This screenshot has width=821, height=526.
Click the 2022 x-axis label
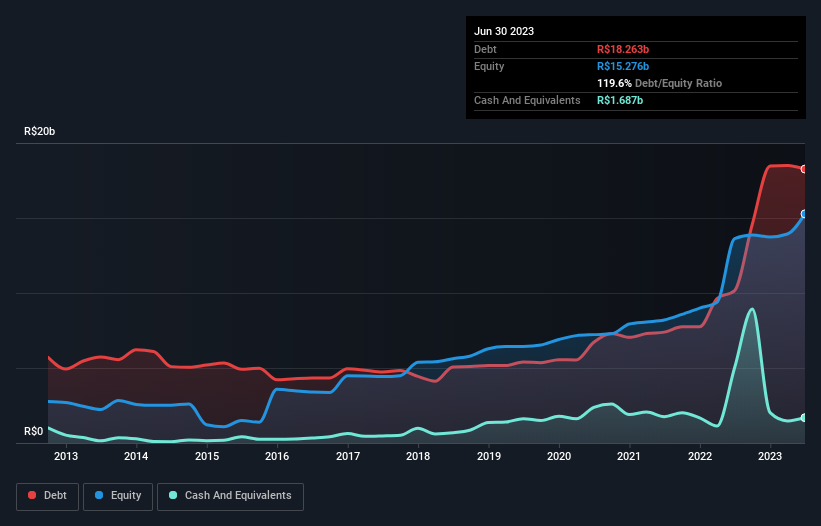[x=700, y=456]
